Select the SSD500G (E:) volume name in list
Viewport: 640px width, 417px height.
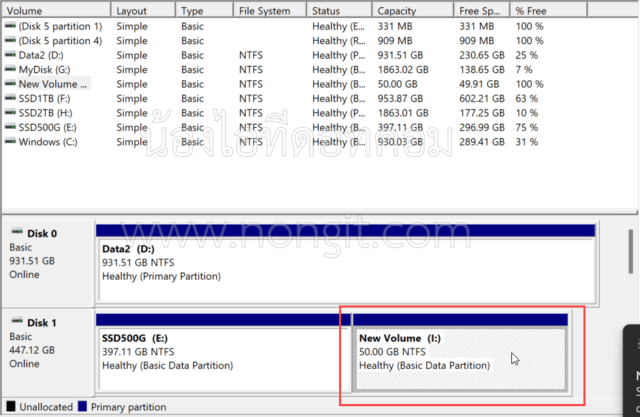[x=47, y=127]
